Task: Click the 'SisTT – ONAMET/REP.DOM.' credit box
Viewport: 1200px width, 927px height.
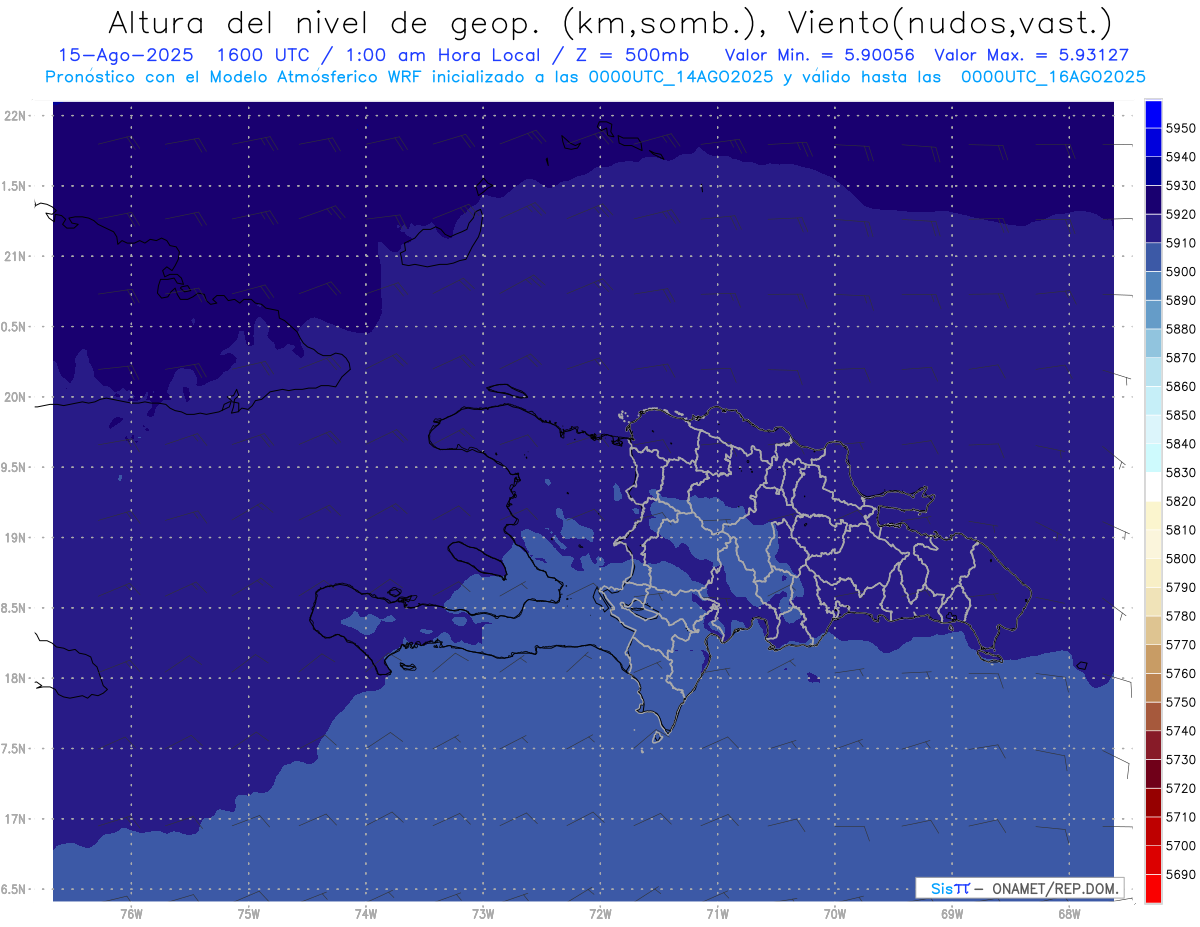Action: coord(1019,888)
